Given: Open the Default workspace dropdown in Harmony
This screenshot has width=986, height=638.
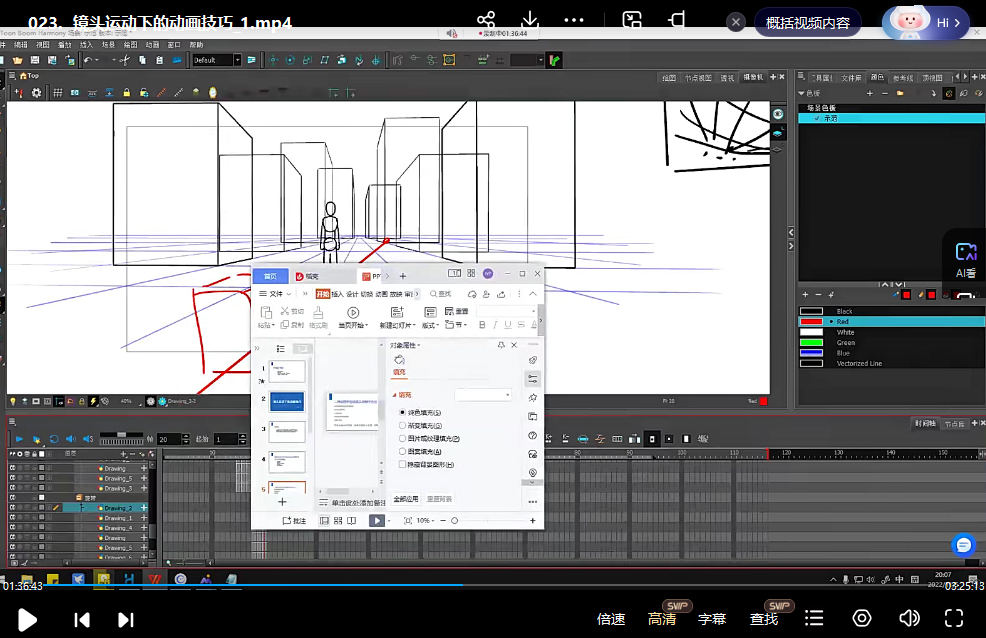Looking at the screenshot, I should pos(216,60).
